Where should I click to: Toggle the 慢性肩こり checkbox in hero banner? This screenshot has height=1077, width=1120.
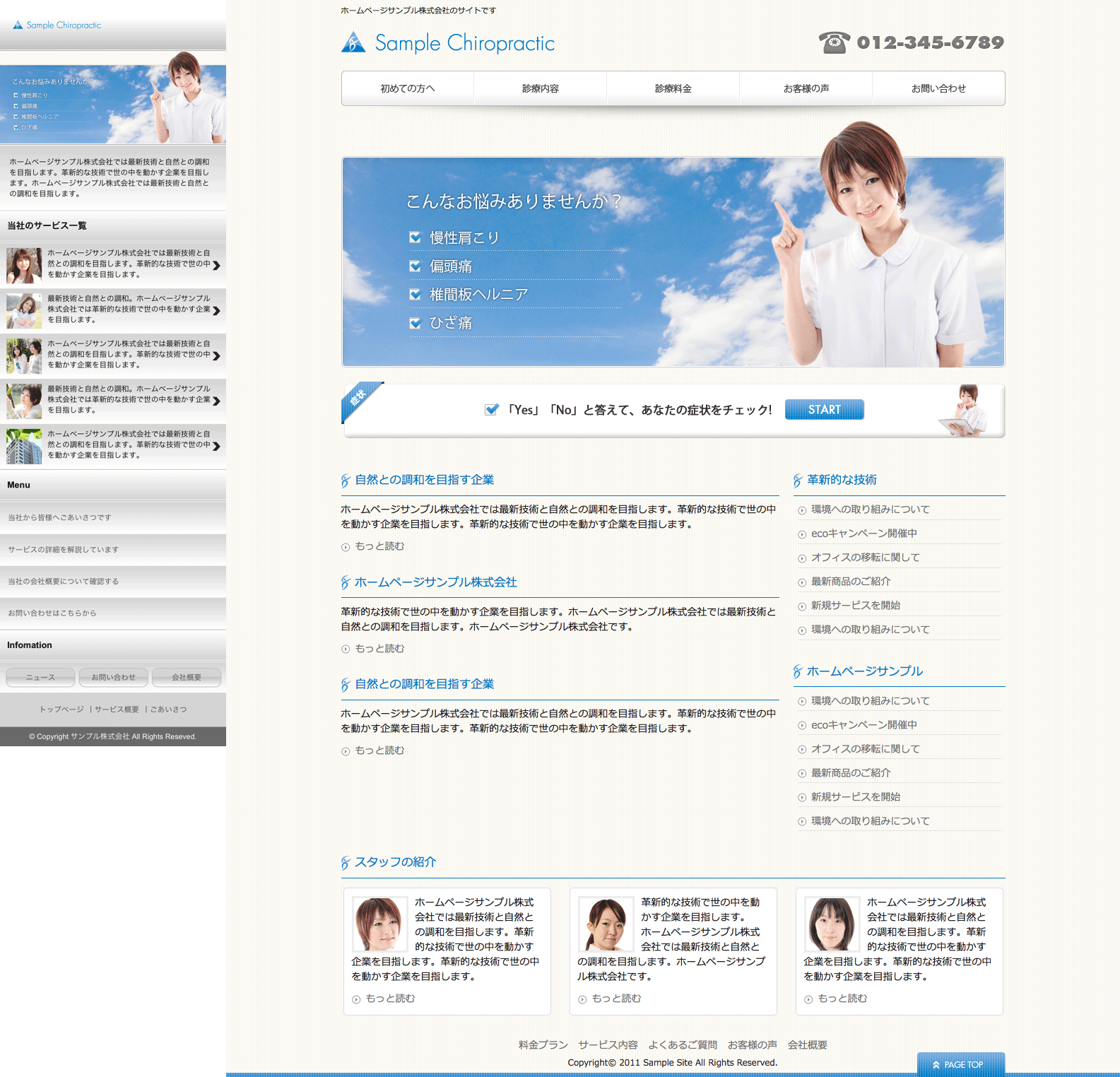pos(415,237)
